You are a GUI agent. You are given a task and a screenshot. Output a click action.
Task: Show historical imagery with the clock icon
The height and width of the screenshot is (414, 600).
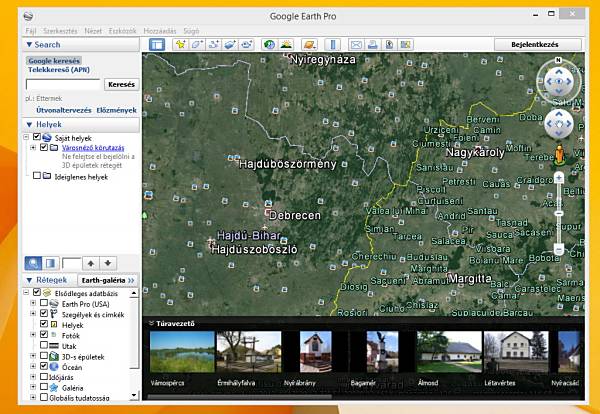click(269, 45)
